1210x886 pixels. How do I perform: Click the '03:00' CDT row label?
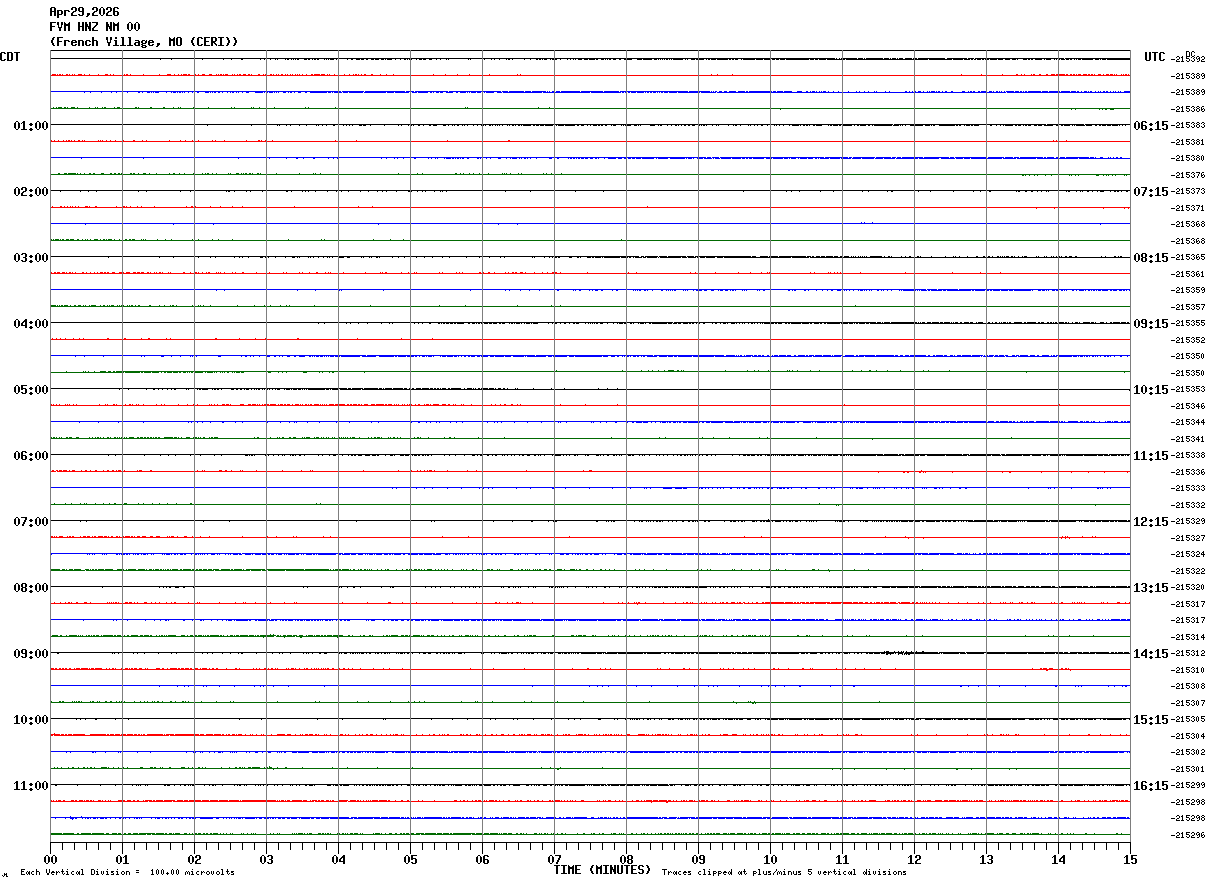point(30,258)
